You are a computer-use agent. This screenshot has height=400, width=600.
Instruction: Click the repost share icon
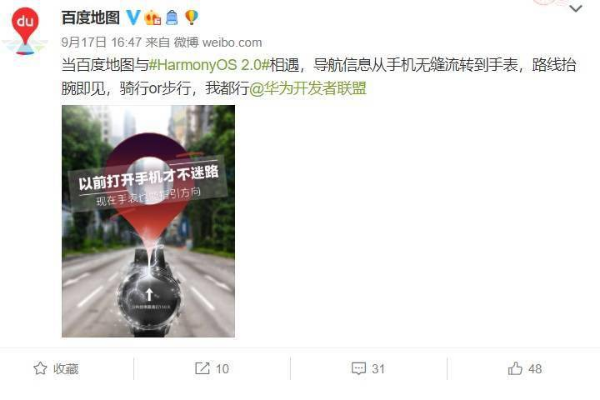point(202,368)
